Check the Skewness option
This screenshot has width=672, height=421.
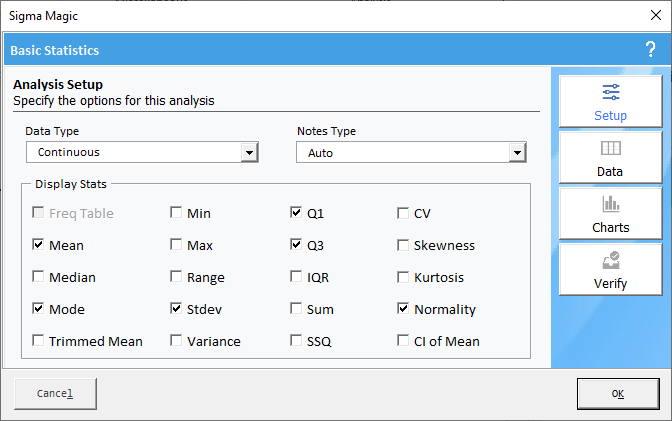(x=403, y=245)
